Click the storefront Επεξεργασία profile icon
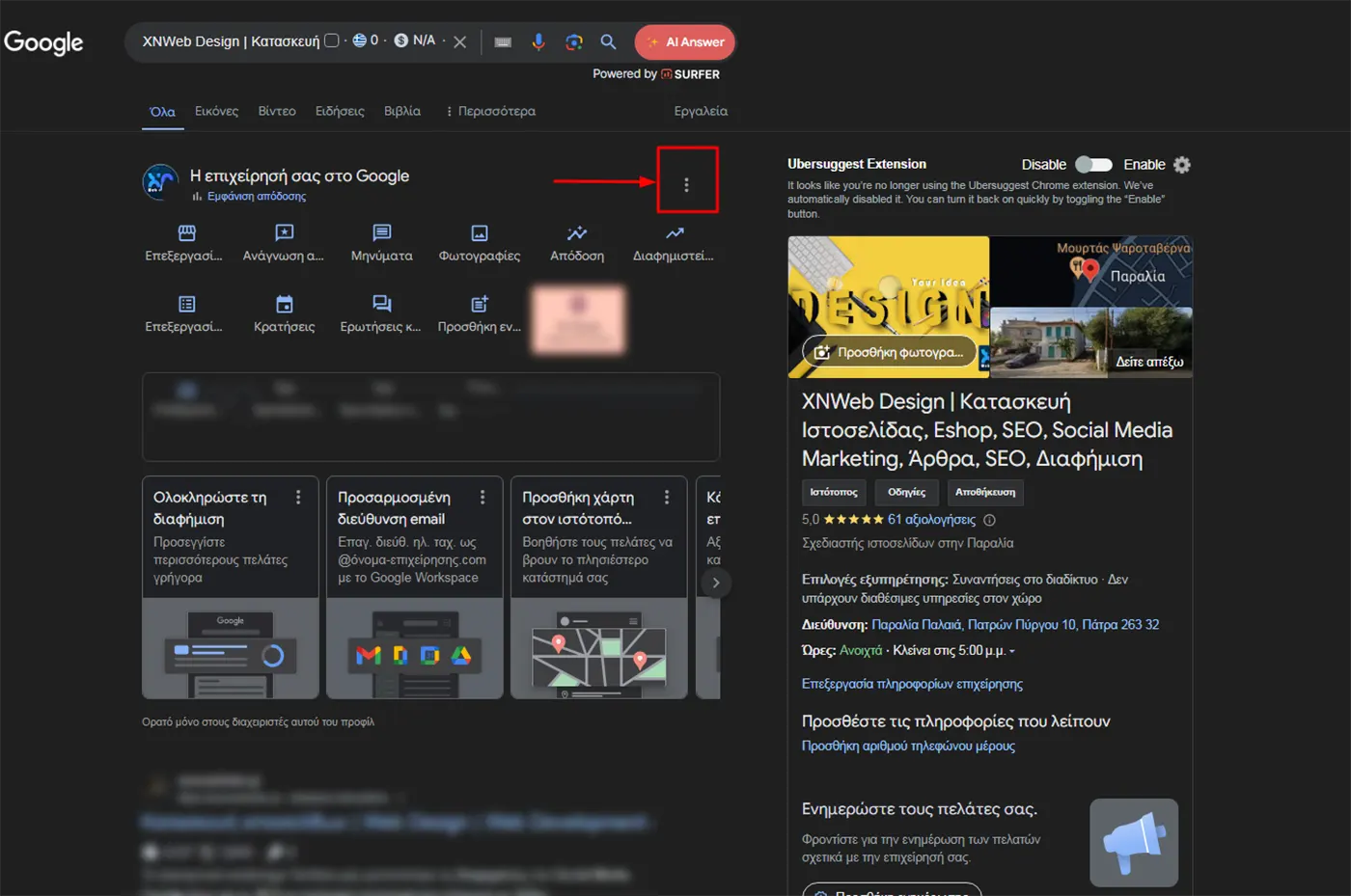The height and width of the screenshot is (896, 1351). pos(187,232)
